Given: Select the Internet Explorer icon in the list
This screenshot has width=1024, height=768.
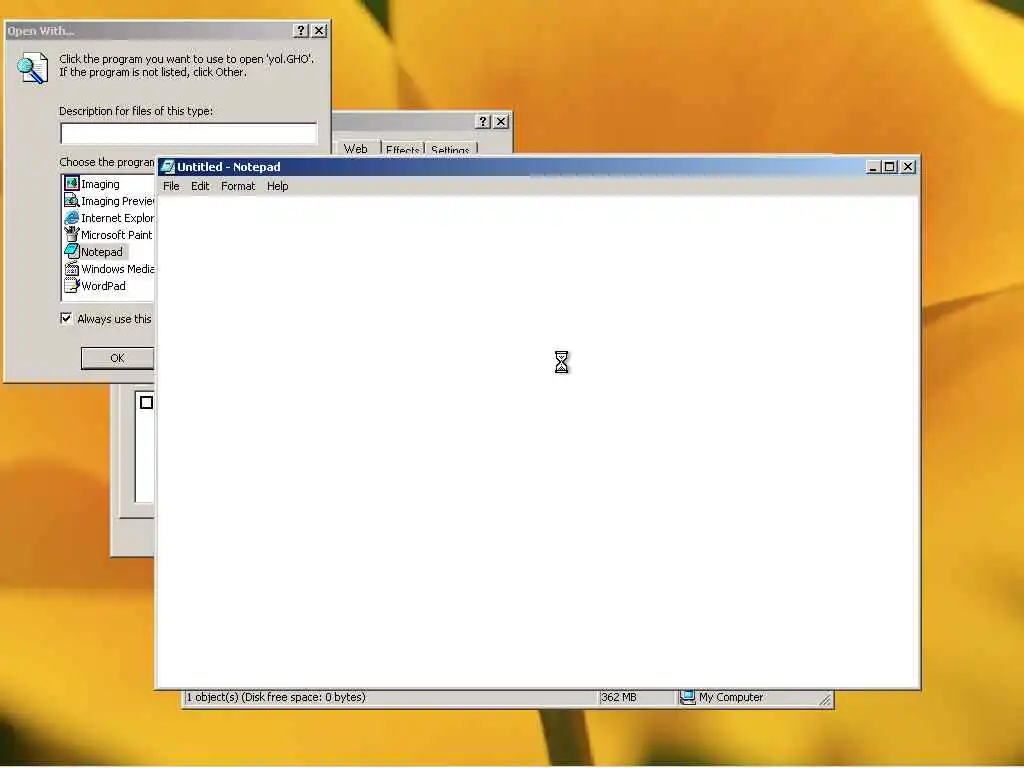Looking at the screenshot, I should [72, 217].
